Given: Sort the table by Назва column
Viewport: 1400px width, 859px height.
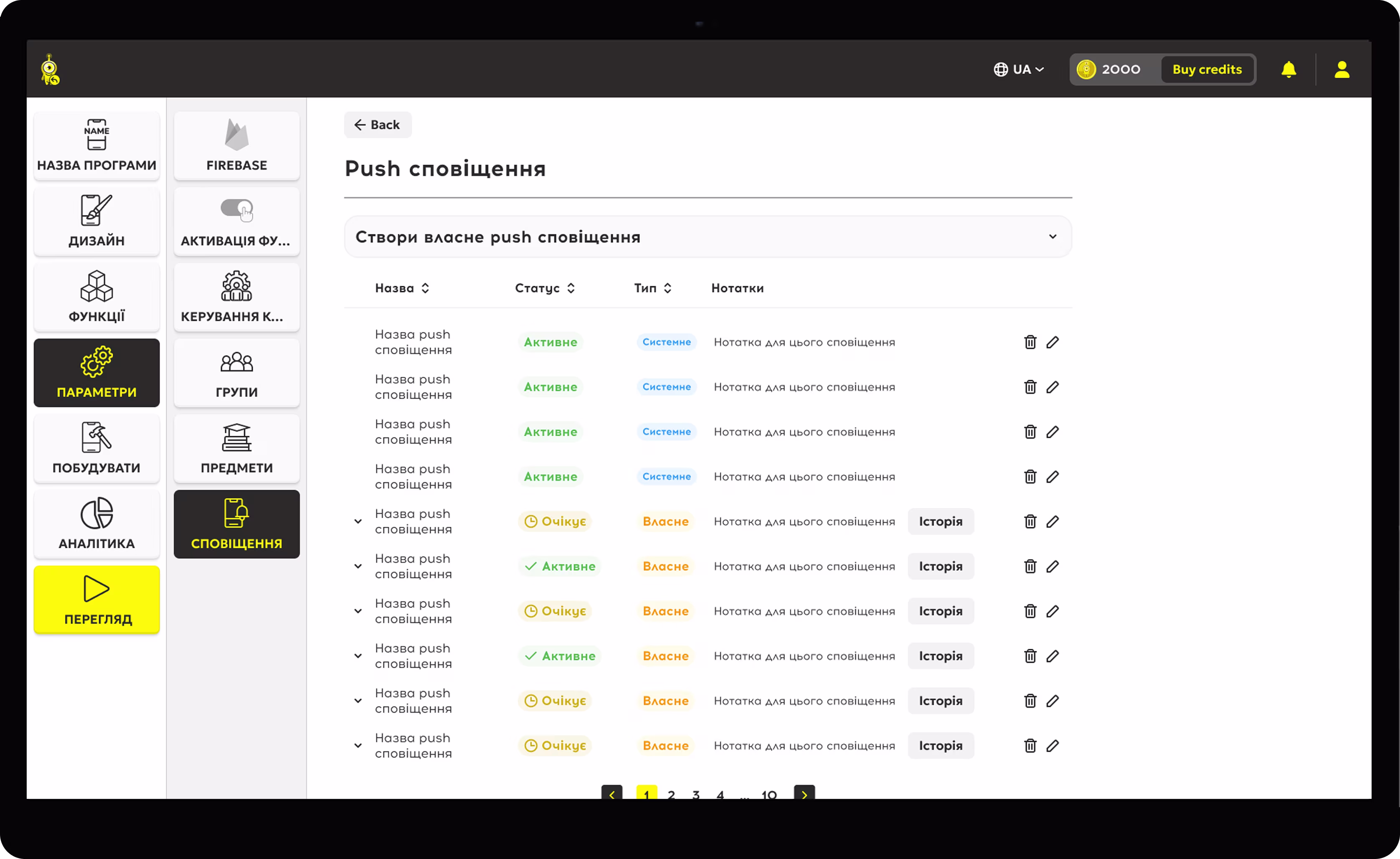Looking at the screenshot, I should pyautogui.click(x=402, y=288).
